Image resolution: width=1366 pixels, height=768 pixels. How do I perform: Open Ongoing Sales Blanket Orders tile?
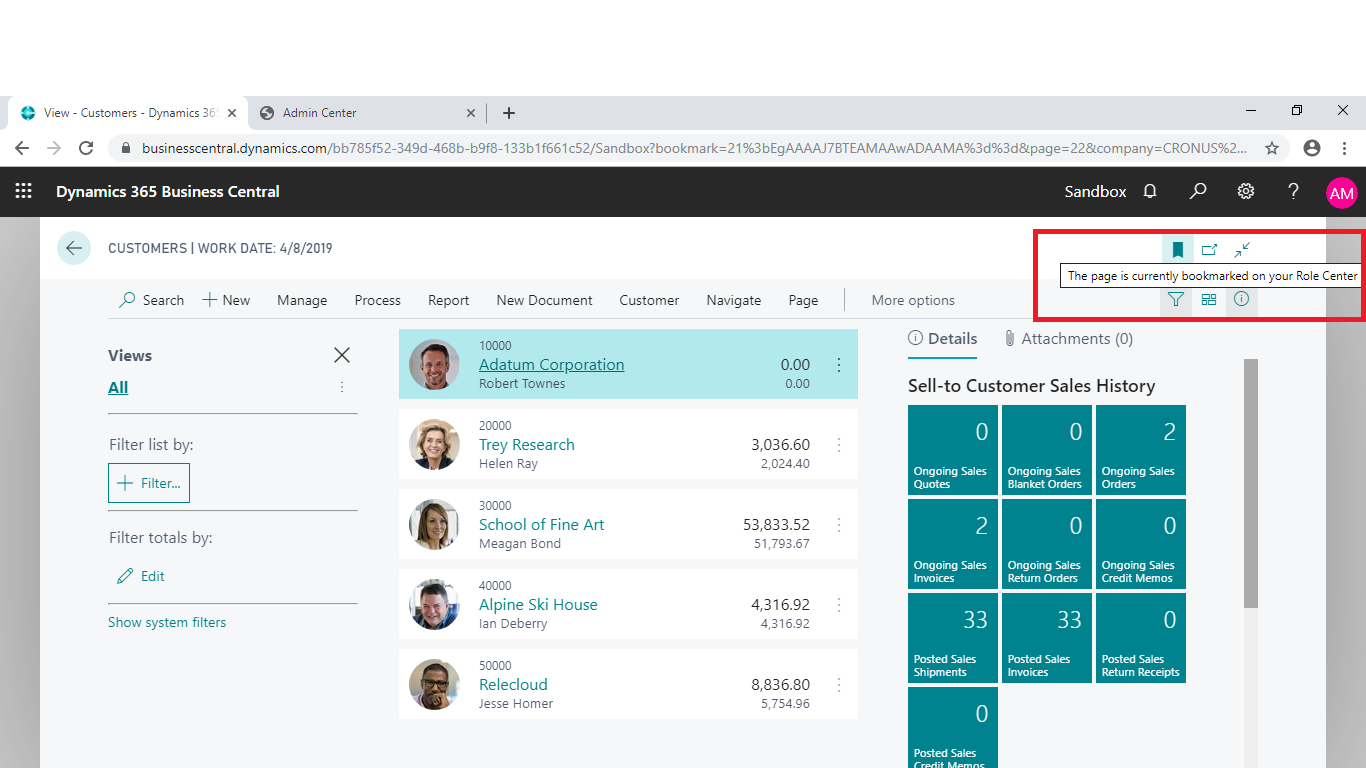[1047, 450]
